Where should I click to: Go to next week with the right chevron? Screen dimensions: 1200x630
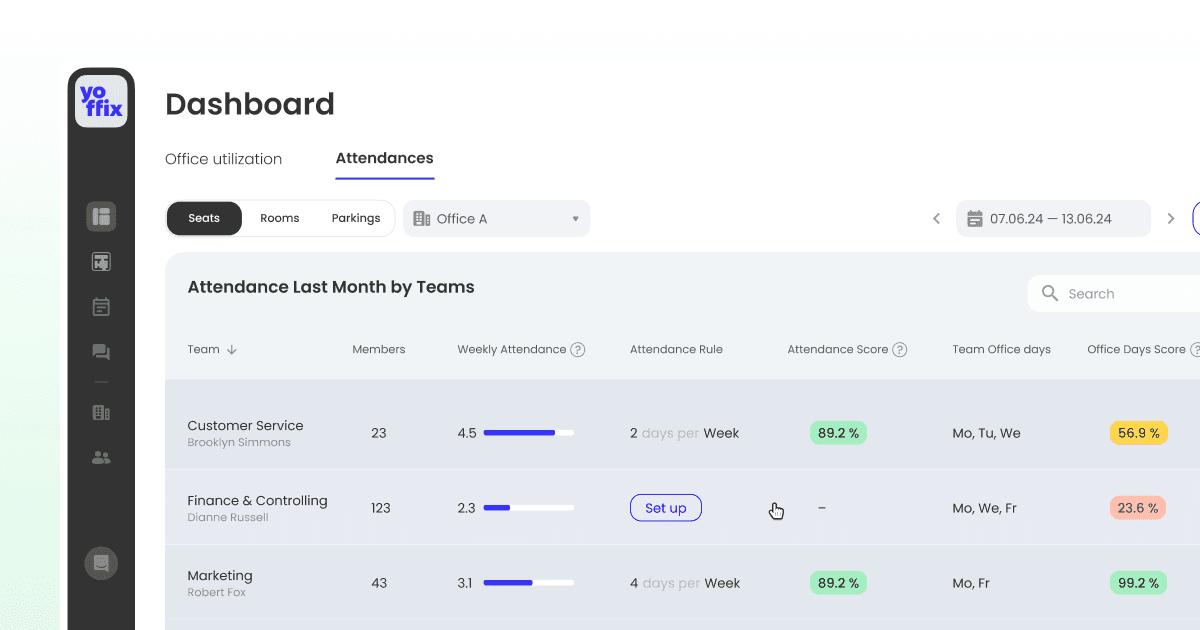click(x=1170, y=218)
